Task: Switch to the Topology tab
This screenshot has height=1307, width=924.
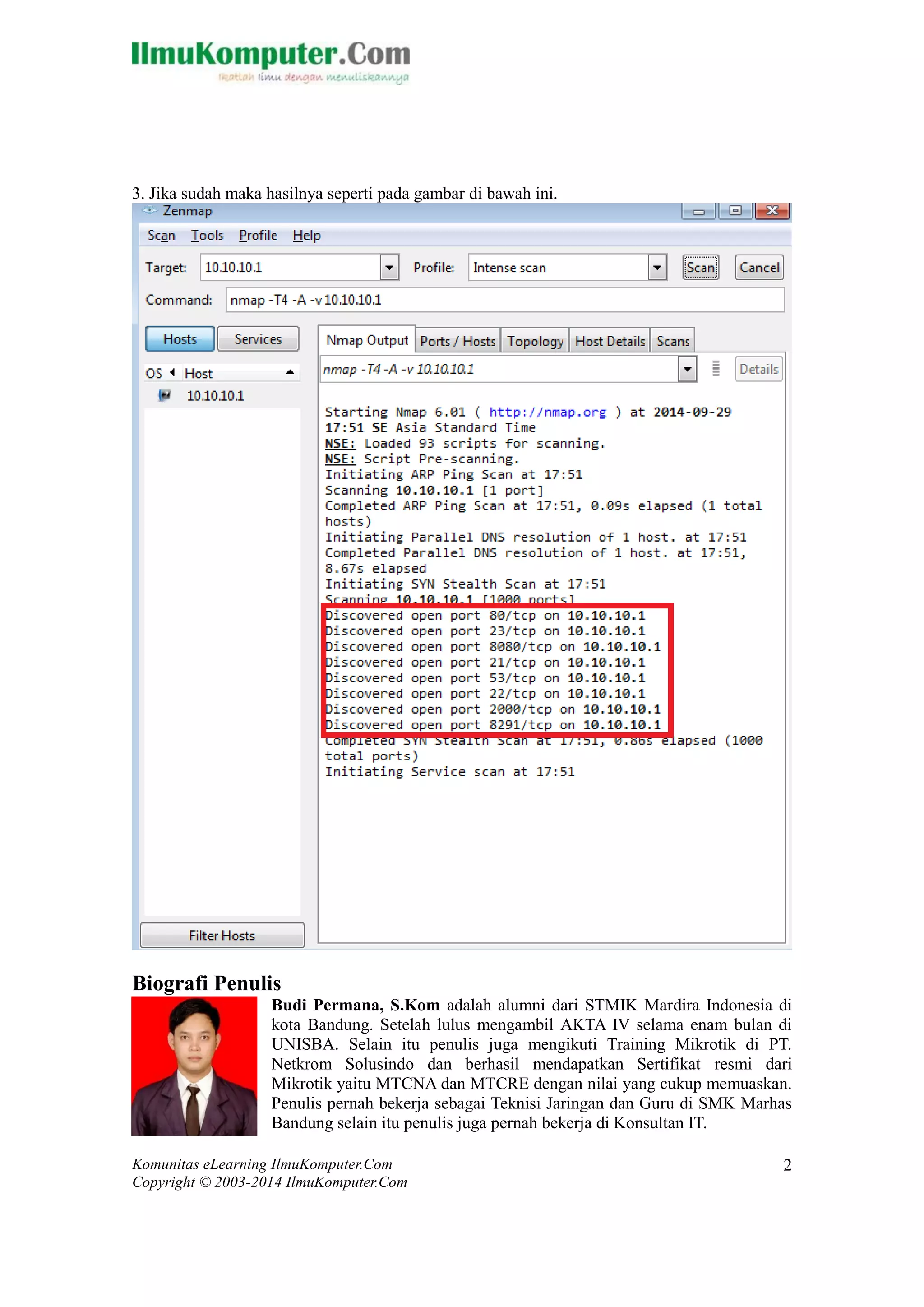Action: (535, 341)
